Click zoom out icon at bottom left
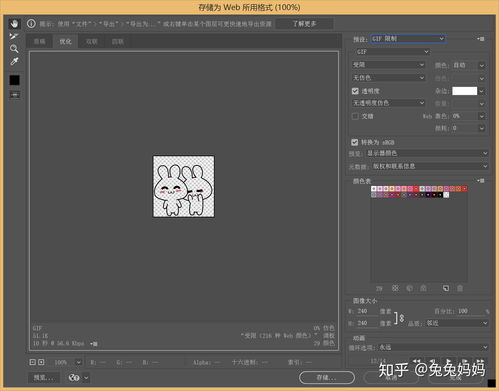Screen dimensions: 499x391 coord(32,362)
